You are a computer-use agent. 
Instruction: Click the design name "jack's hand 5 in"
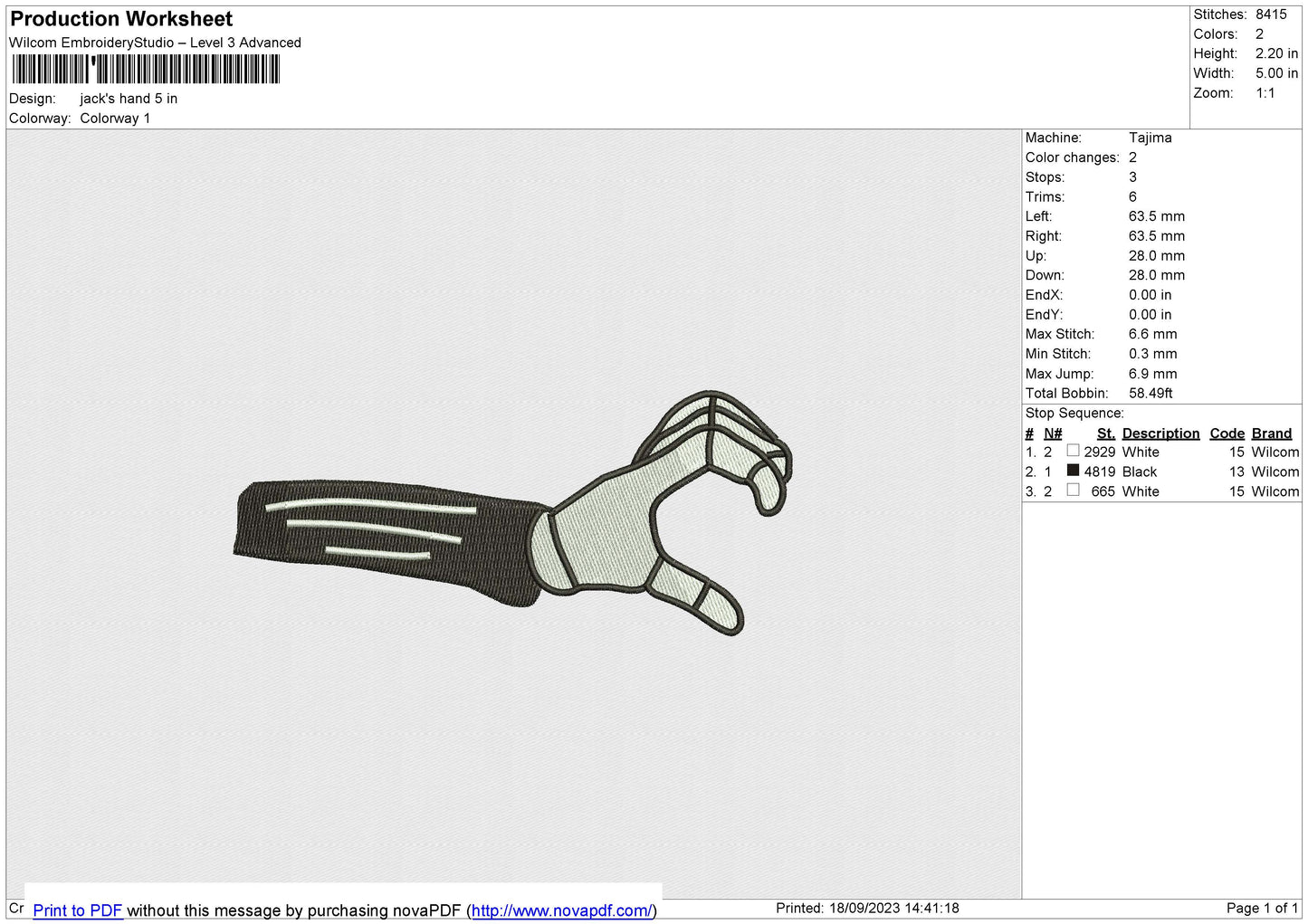tap(129, 99)
